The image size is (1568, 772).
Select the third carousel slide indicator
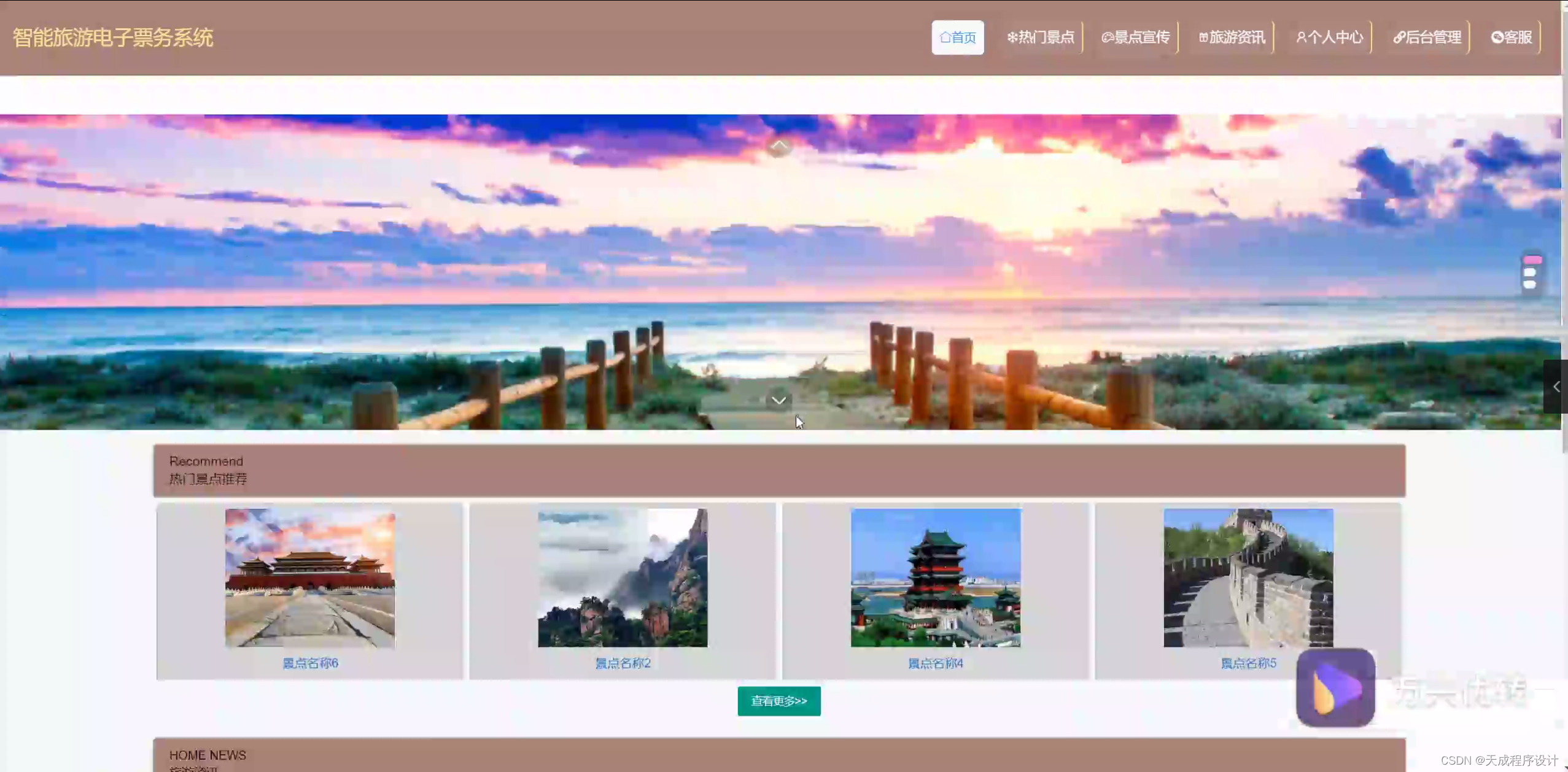(1532, 285)
